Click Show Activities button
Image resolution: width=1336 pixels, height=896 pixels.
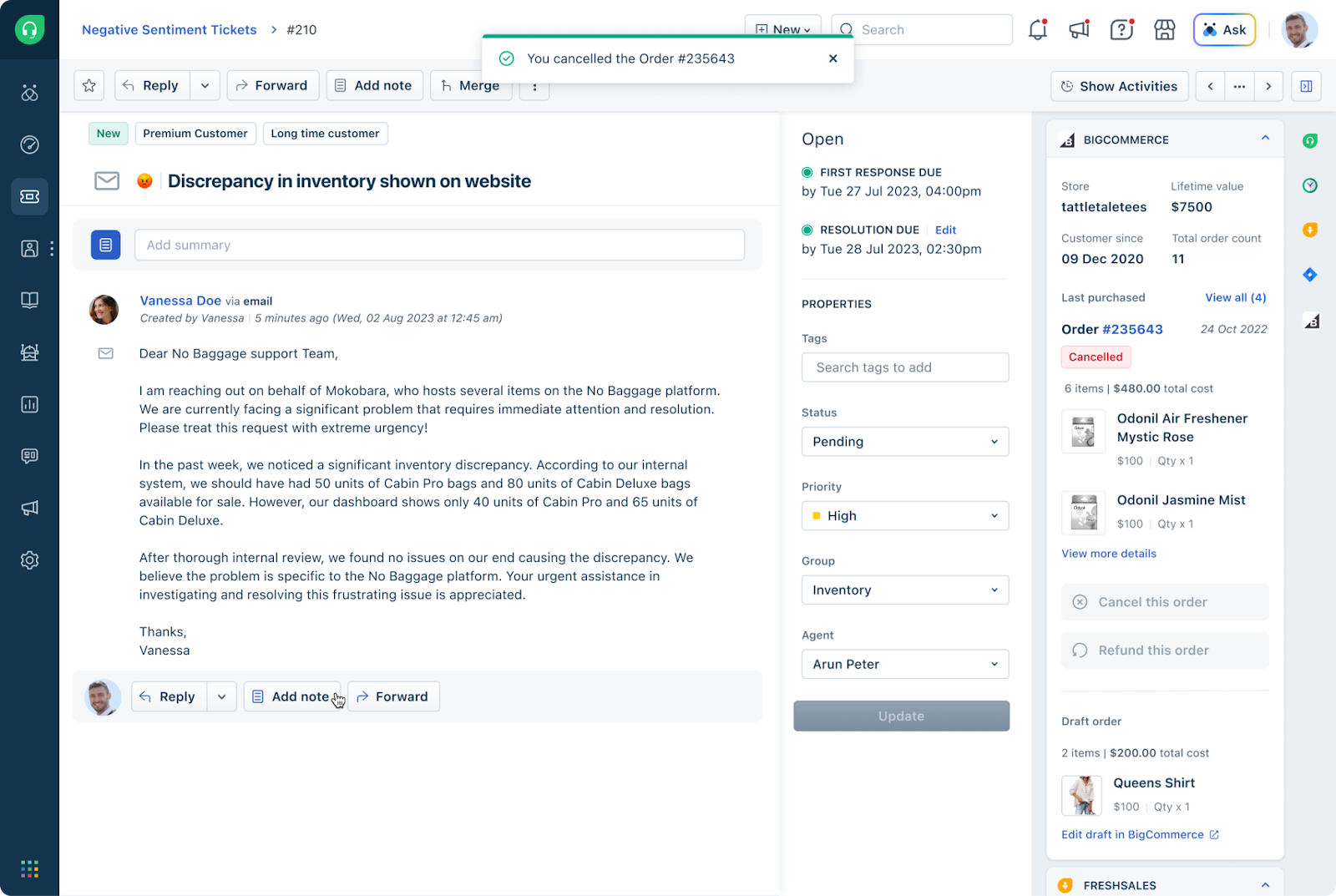click(x=1119, y=86)
